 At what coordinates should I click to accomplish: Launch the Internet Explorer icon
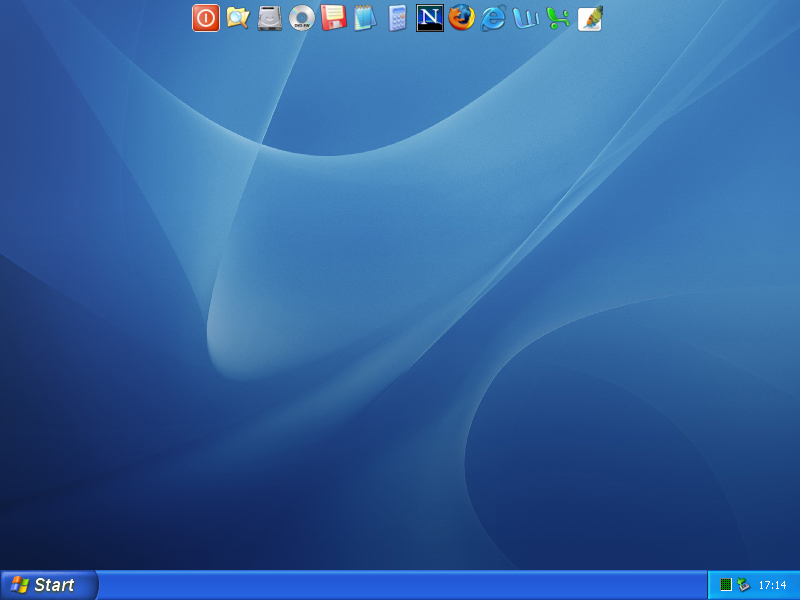[x=494, y=18]
